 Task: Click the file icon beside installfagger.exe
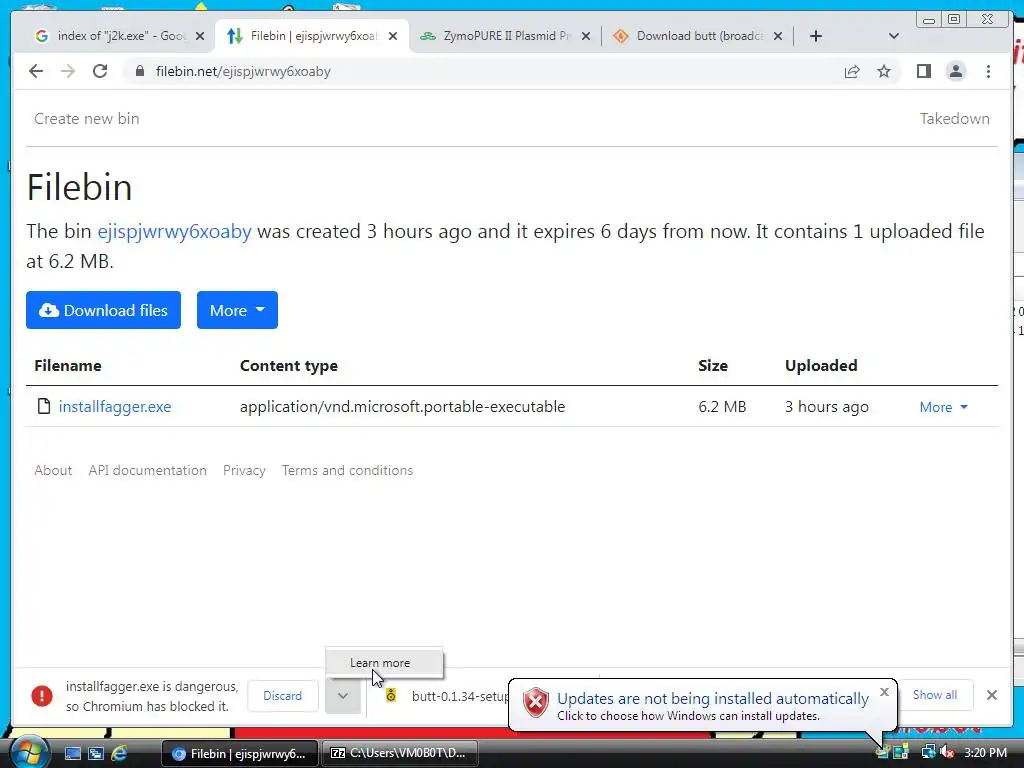tap(44, 406)
